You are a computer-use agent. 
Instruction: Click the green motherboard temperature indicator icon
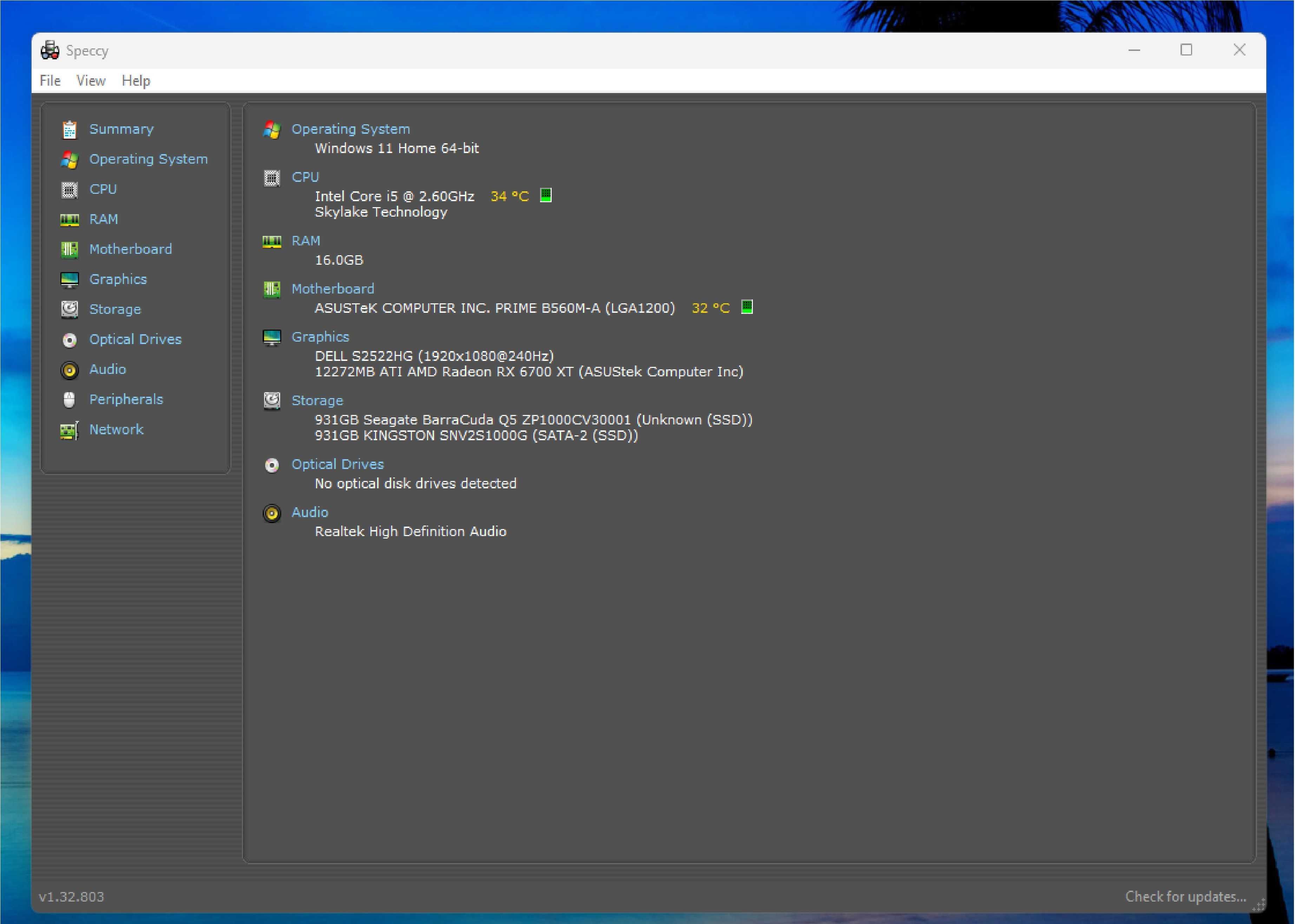pos(747,307)
